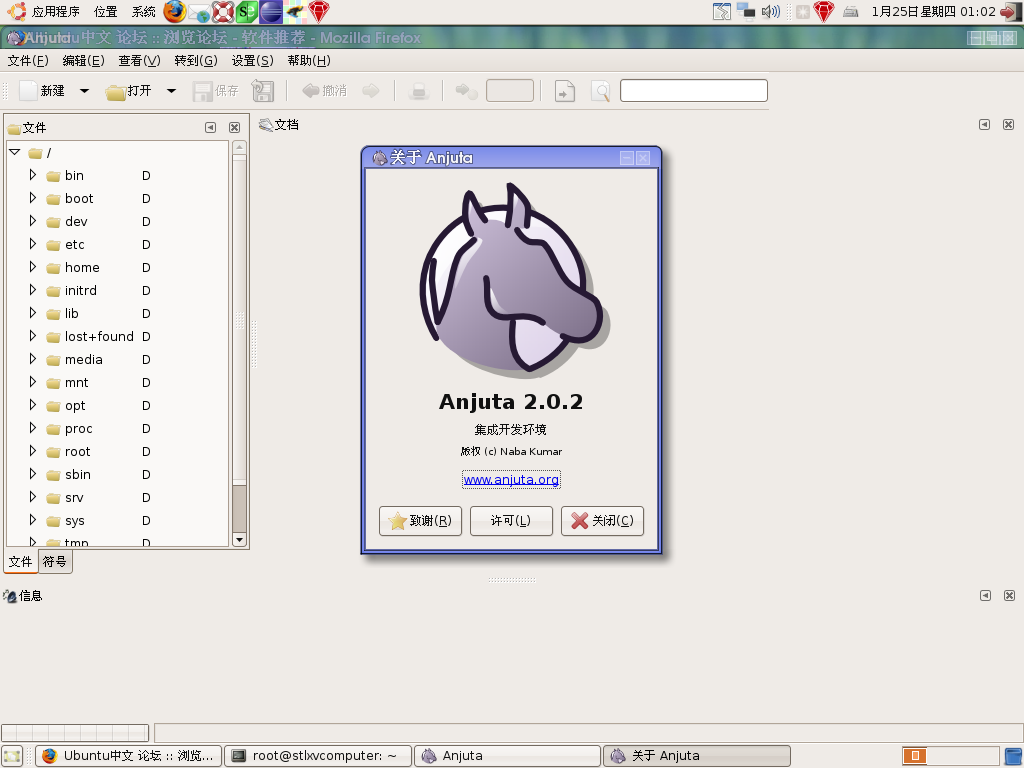Launch Firefox from the top panel
The height and width of the screenshot is (768, 1024).
174,11
